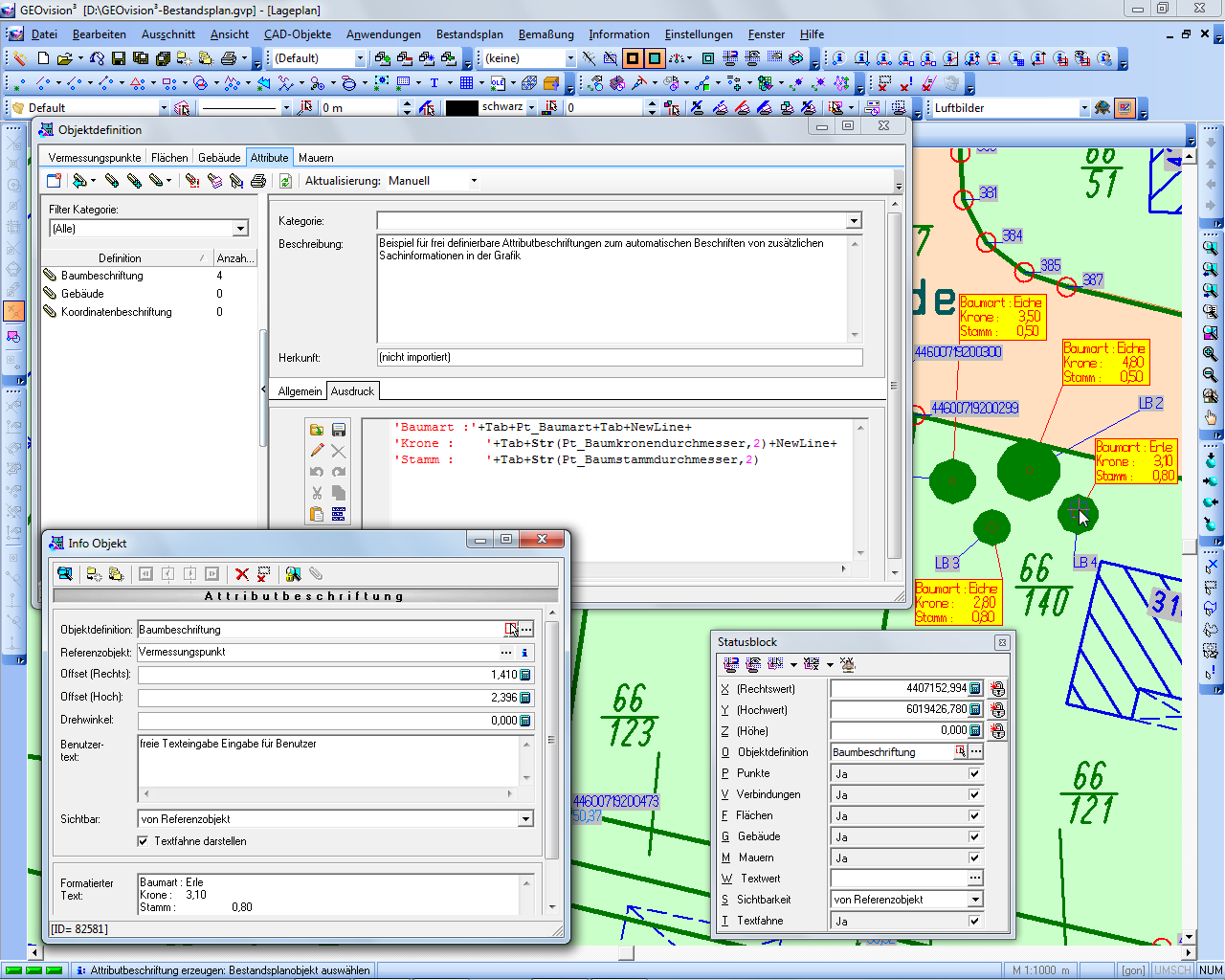
Task: Click pick-object icon beside Statusblock Objektdefinition
Action: coord(960,752)
